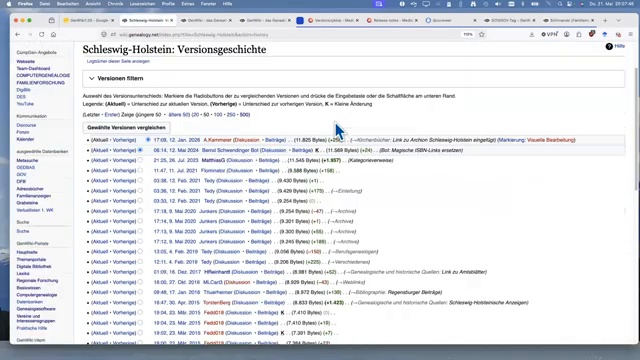Screen dimensions: 640x360
Task: Switch to the GOV/GOV-Tag tab
Action: point(509,20)
